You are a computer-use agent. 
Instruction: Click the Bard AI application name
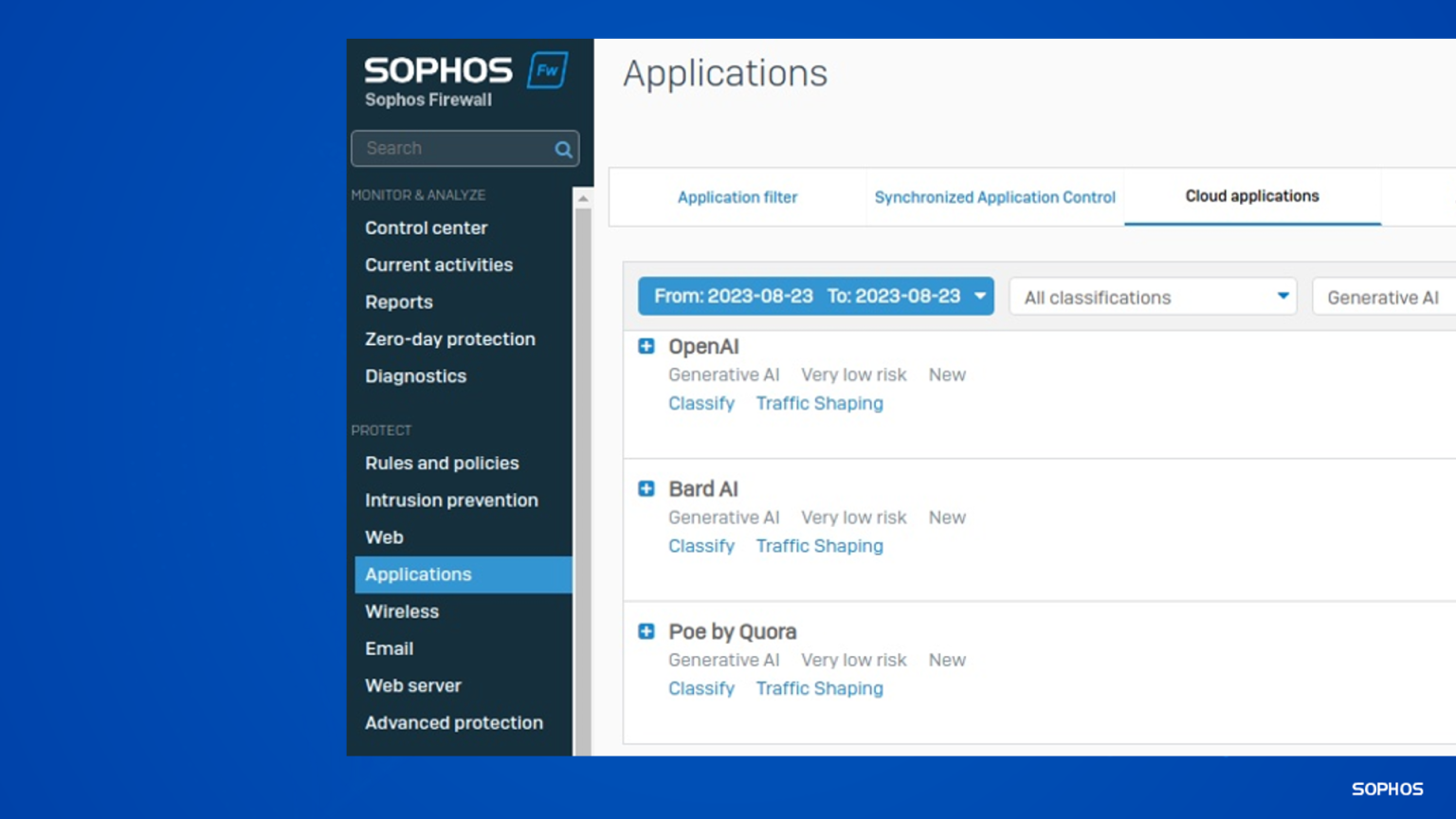703,489
